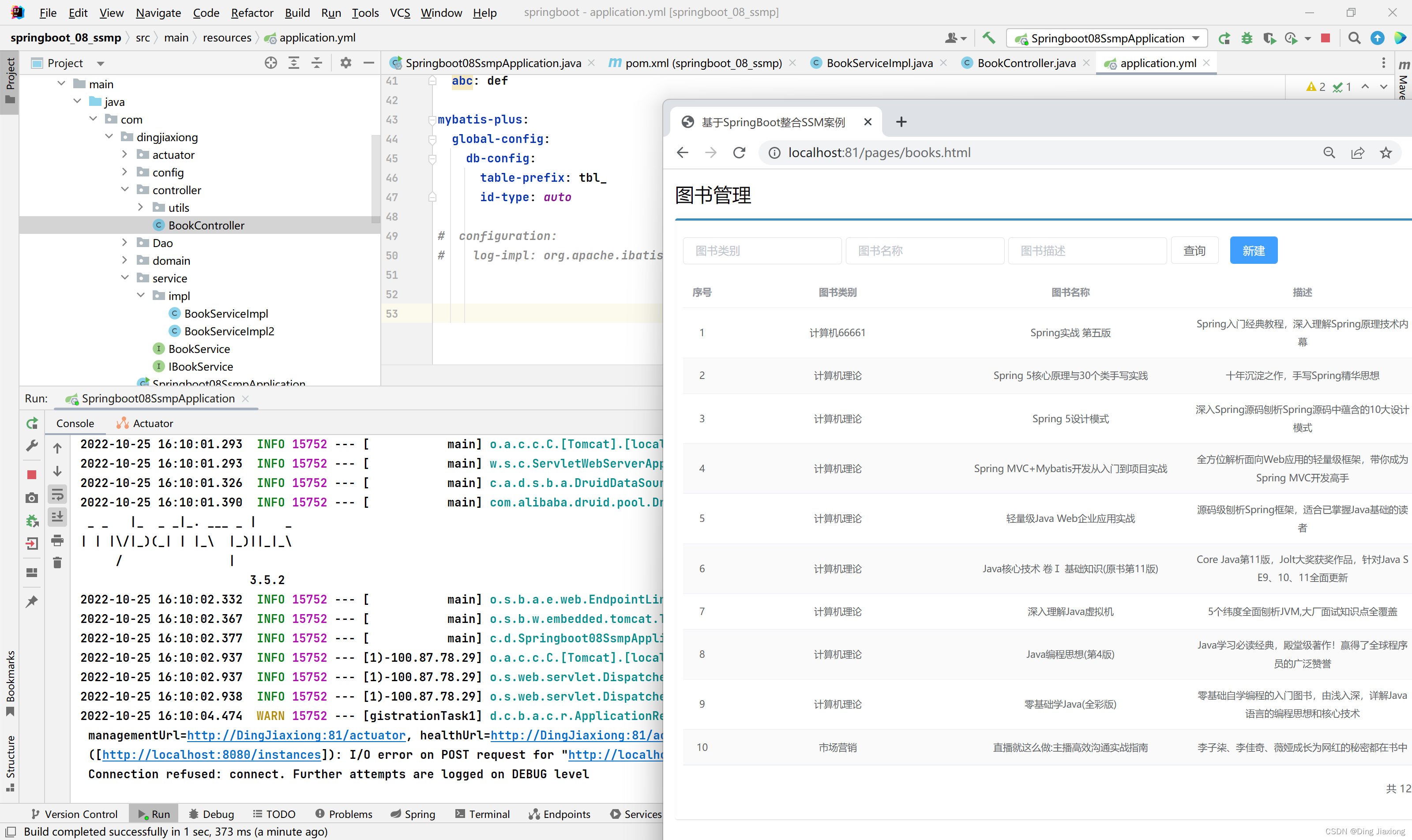Viewport: 1412px width, 840px height.
Task: Stop process in Run panel sidebar
Action: (x=32, y=474)
